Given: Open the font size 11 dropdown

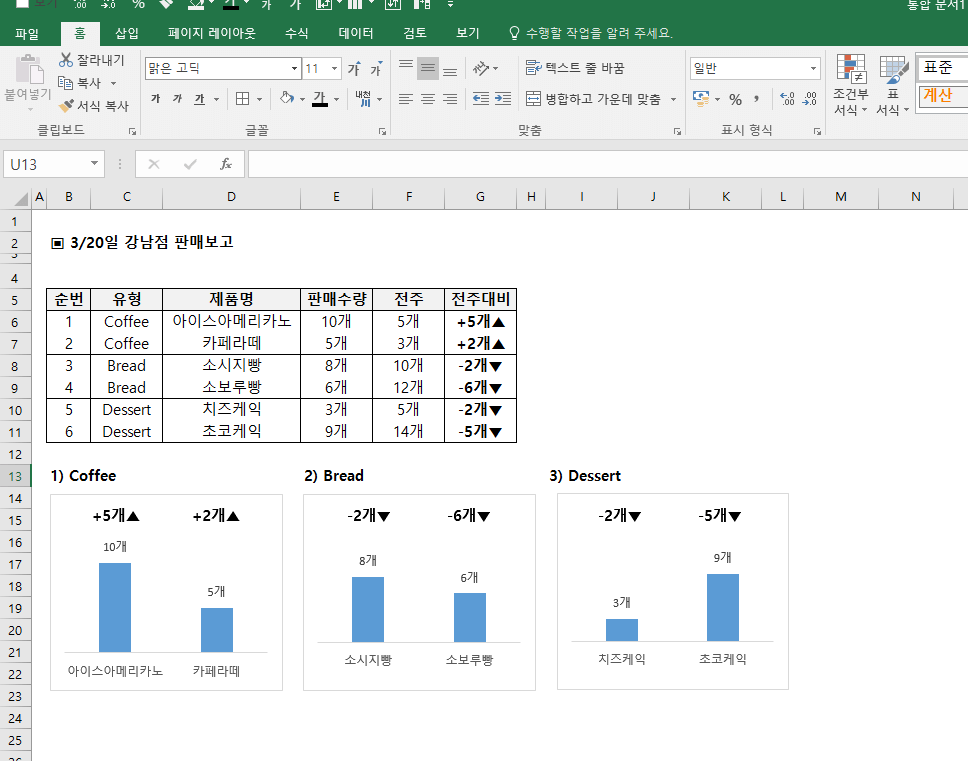Looking at the screenshot, I should click(x=335, y=69).
